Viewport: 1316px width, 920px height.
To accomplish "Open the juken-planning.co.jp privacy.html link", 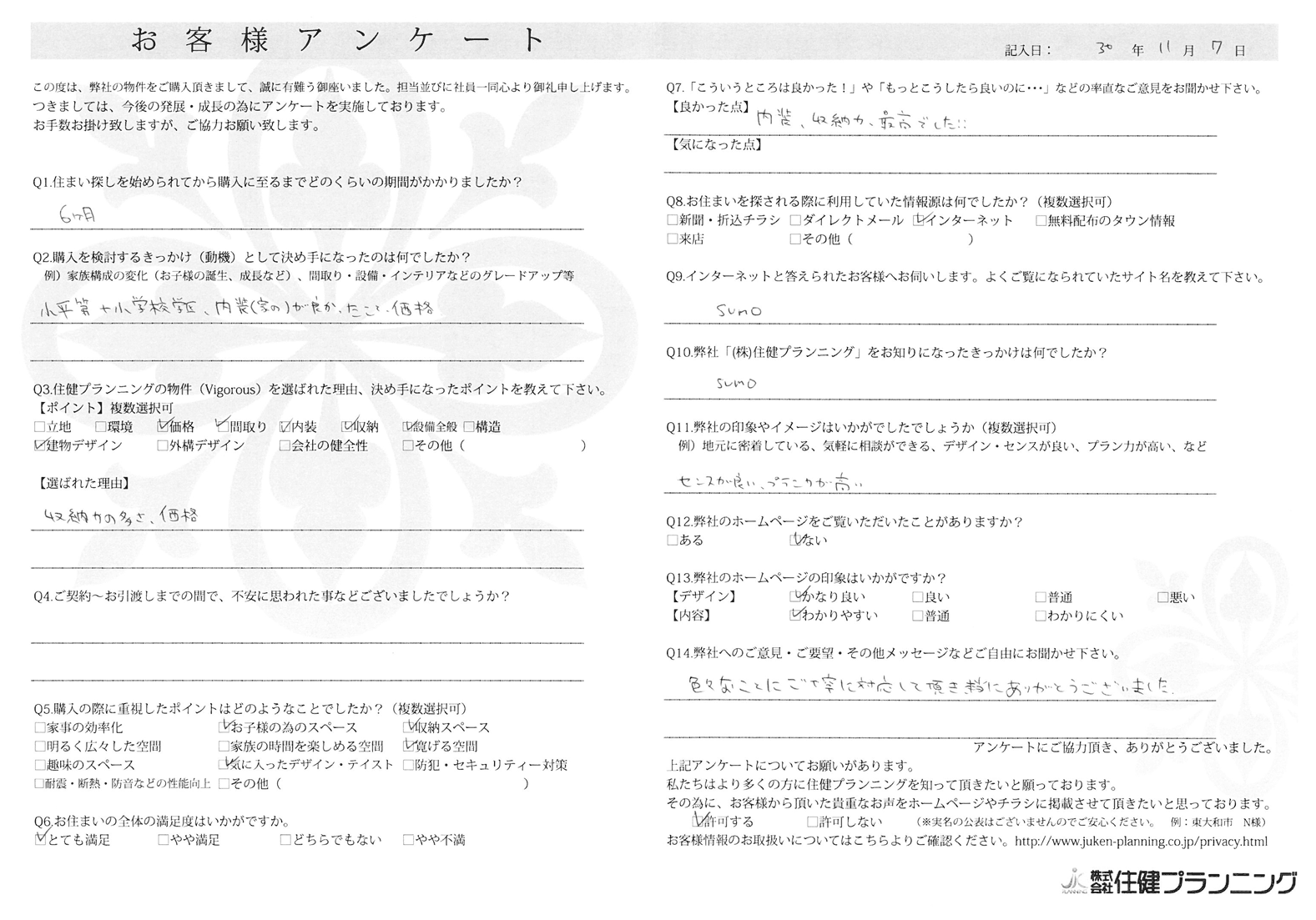I will point(1141,842).
